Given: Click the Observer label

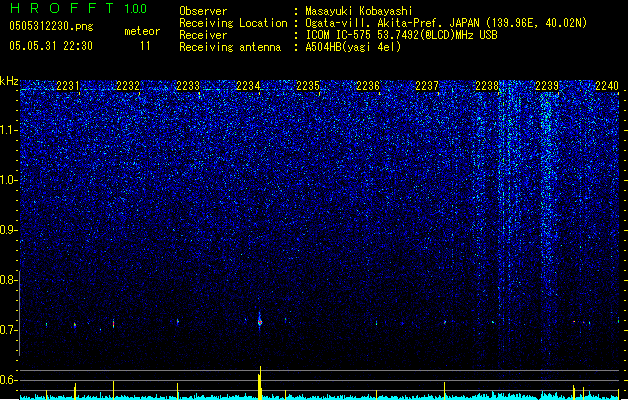Looking at the screenshot, I should click(203, 11).
